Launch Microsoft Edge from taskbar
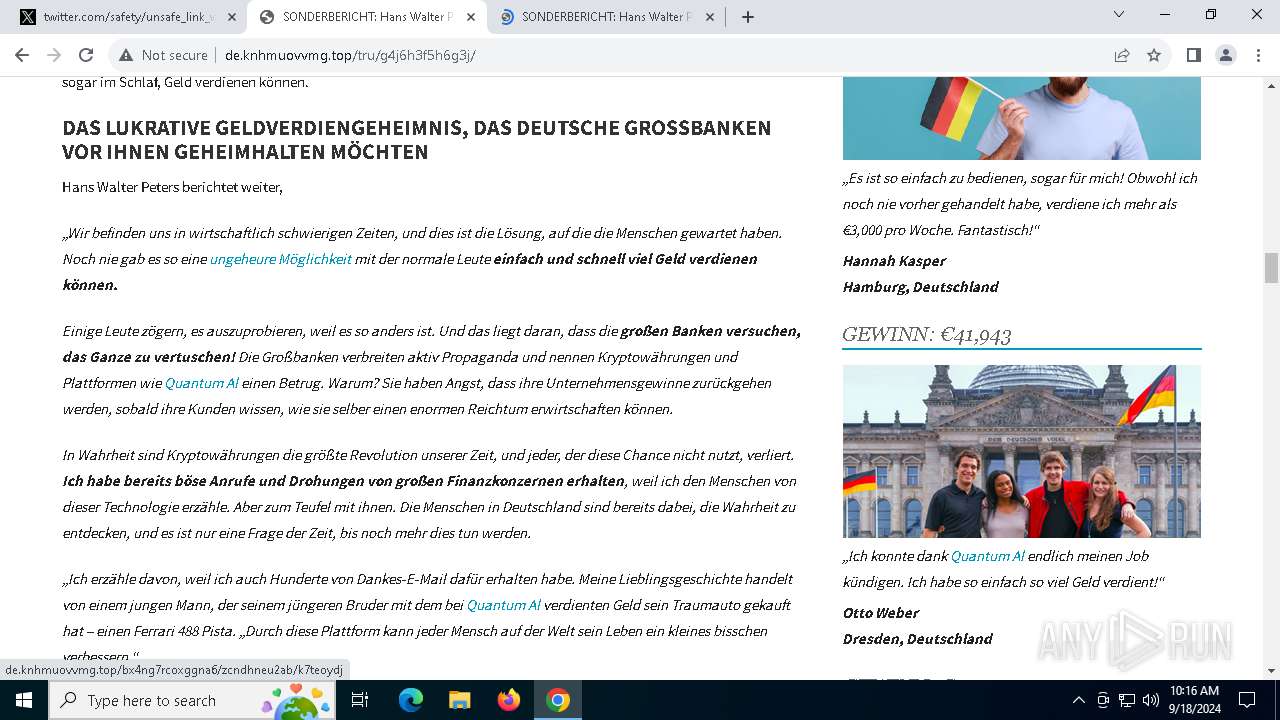Image resolution: width=1280 pixels, height=720 pixels. [411, 700]
